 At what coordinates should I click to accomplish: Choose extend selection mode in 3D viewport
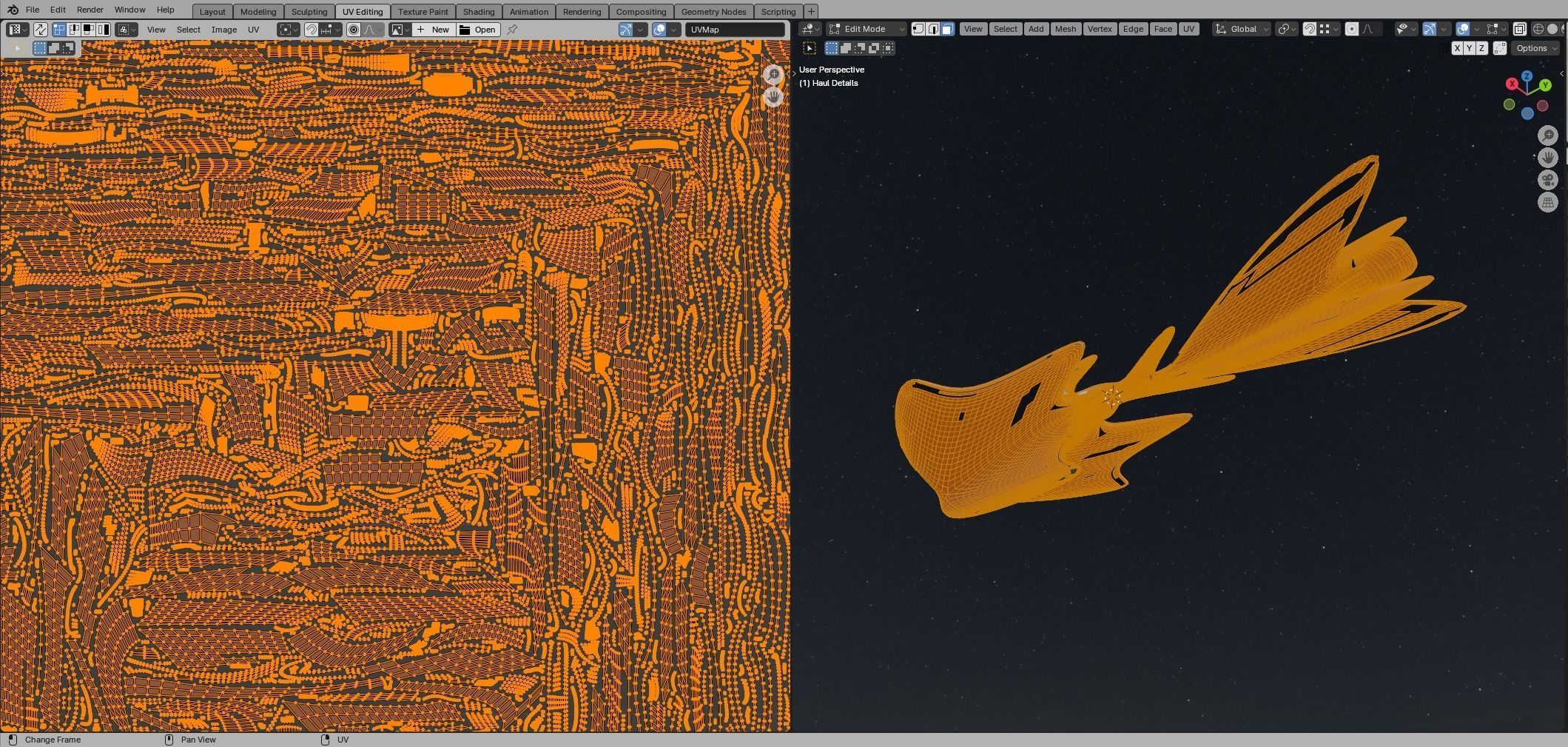[x=846, y=48]
